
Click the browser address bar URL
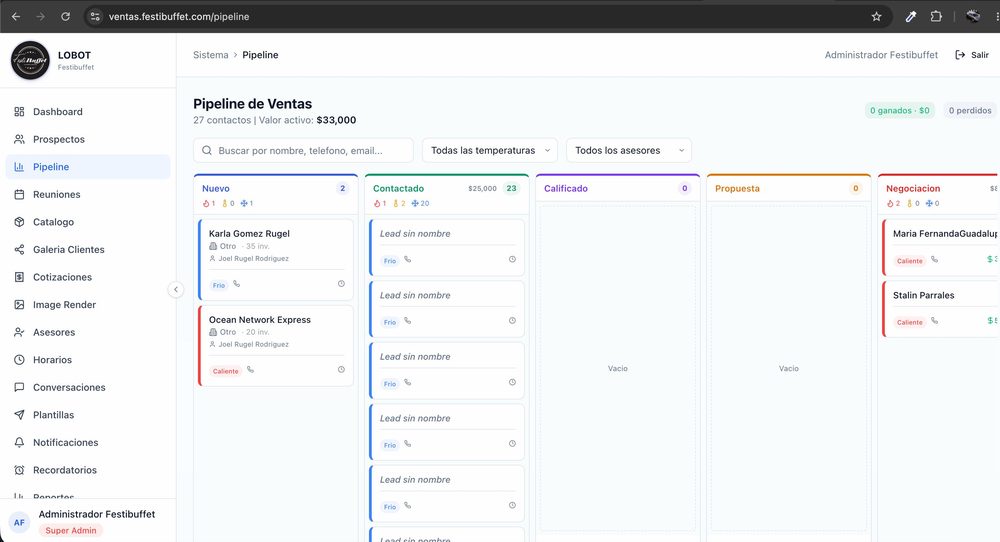(x=179, y=17)
